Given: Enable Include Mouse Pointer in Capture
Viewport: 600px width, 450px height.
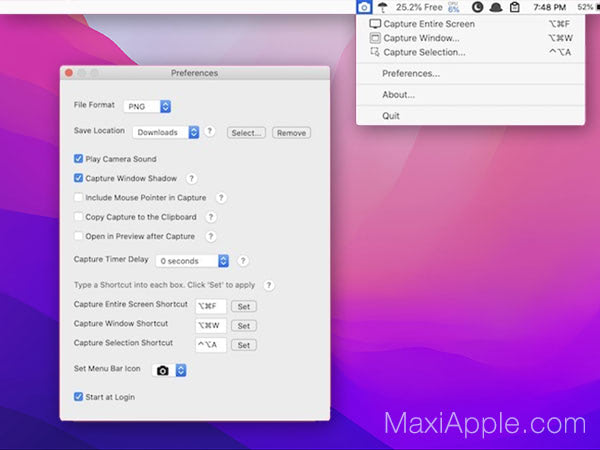Looking at the screenshot, I should [78, 197].
